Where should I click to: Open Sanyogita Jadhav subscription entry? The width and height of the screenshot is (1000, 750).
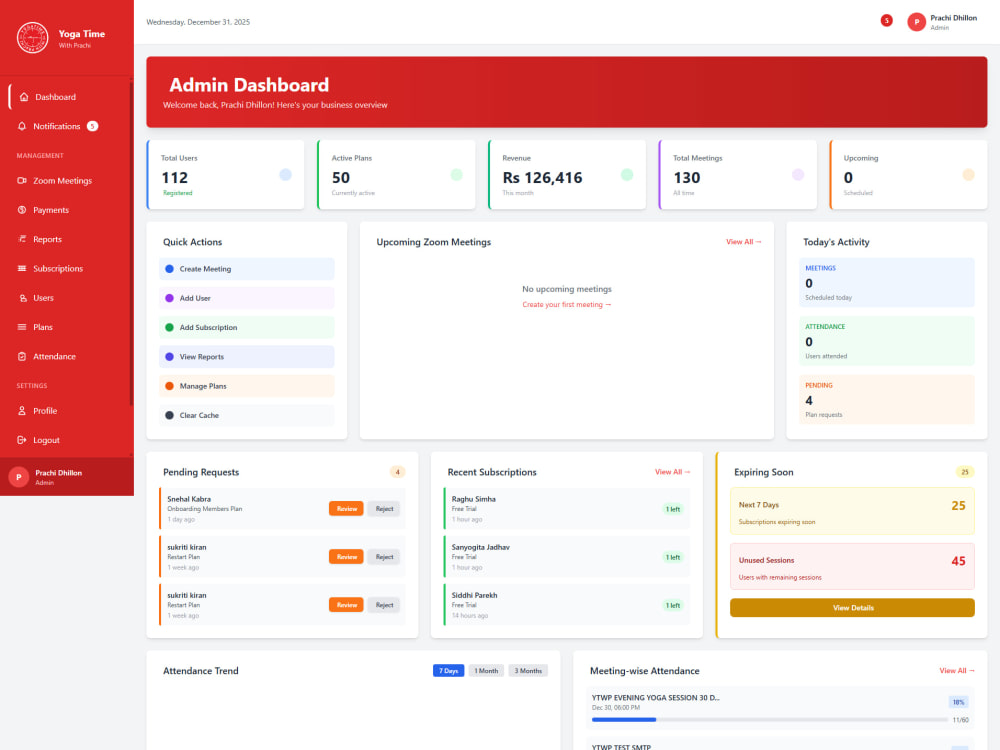(x=566, y=557)
